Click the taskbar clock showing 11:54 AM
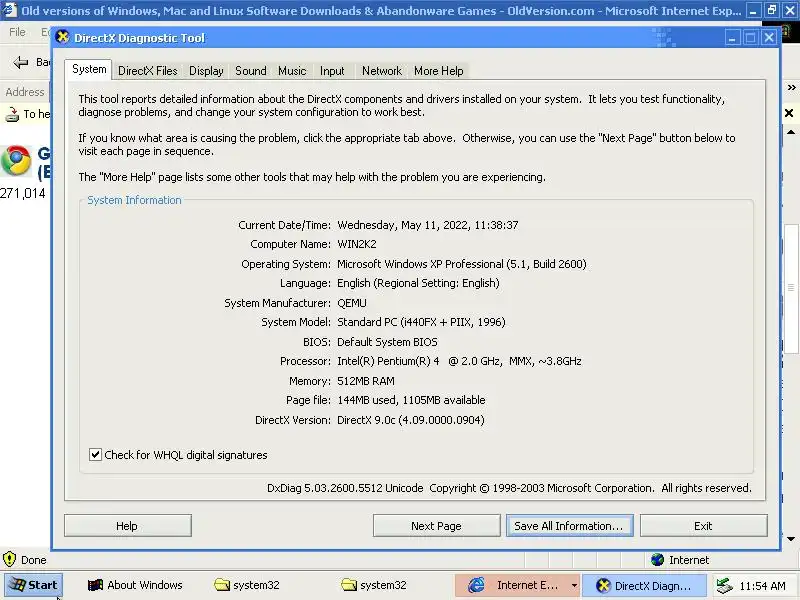The width and height of the screenshot is (800, 600). tap(762, 586)
